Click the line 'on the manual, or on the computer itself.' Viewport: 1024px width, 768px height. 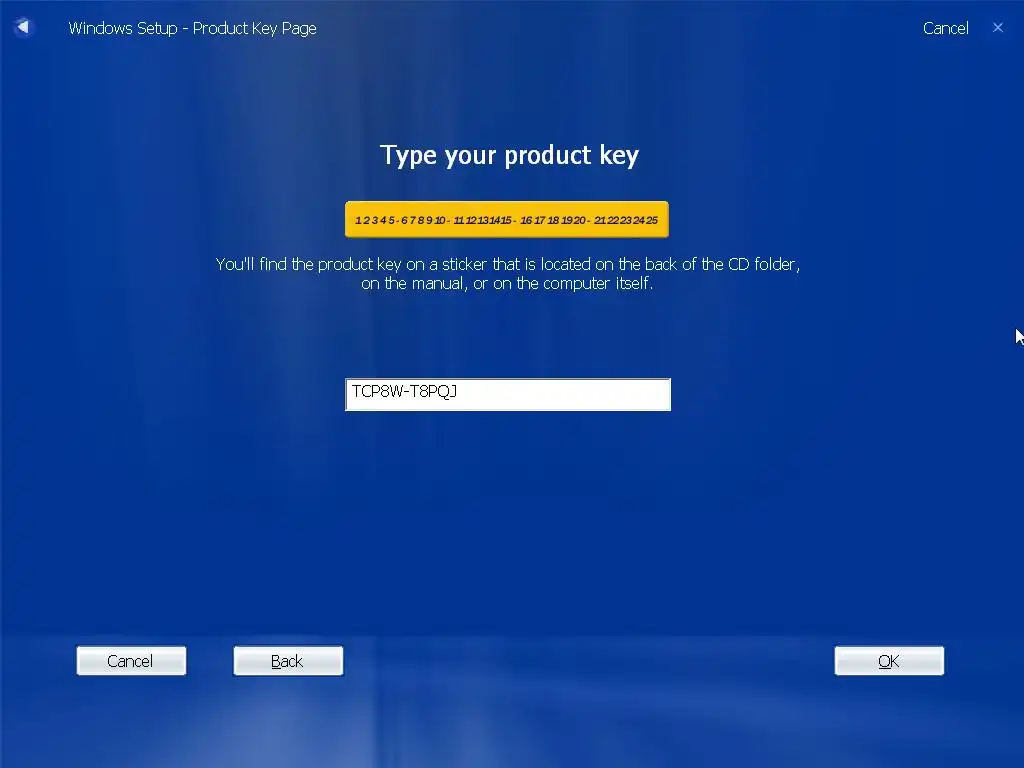point(507,283)
